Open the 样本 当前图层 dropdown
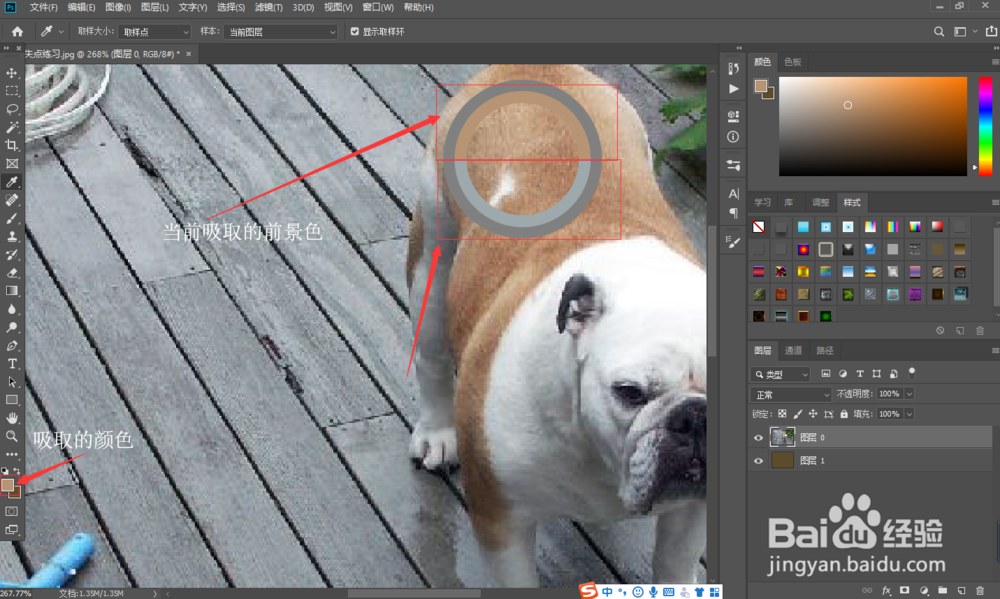1000x599 pixels. pos(281,32)
